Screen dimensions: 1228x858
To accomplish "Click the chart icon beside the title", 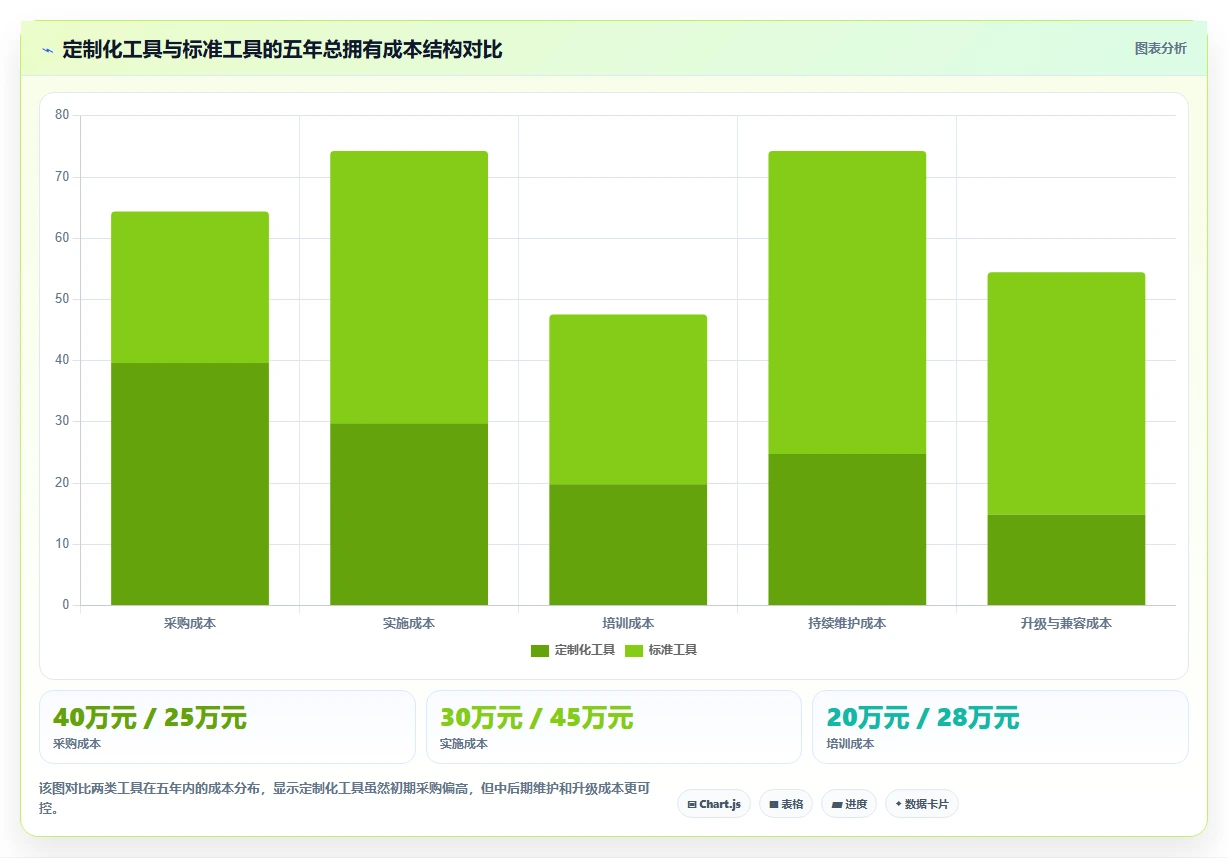I will point(47,49).
